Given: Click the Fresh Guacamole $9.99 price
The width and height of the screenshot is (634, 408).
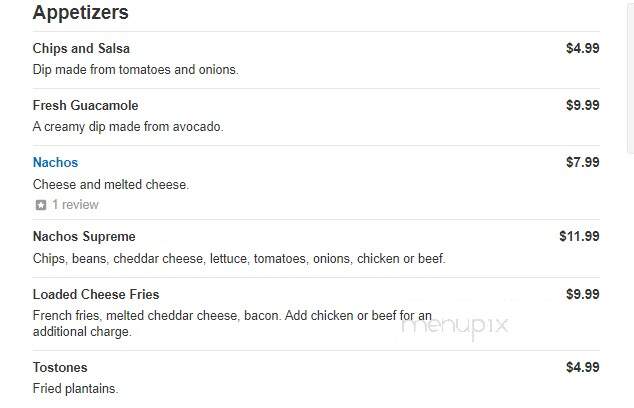Looking at the screenshot, I should tap(583, 105).
